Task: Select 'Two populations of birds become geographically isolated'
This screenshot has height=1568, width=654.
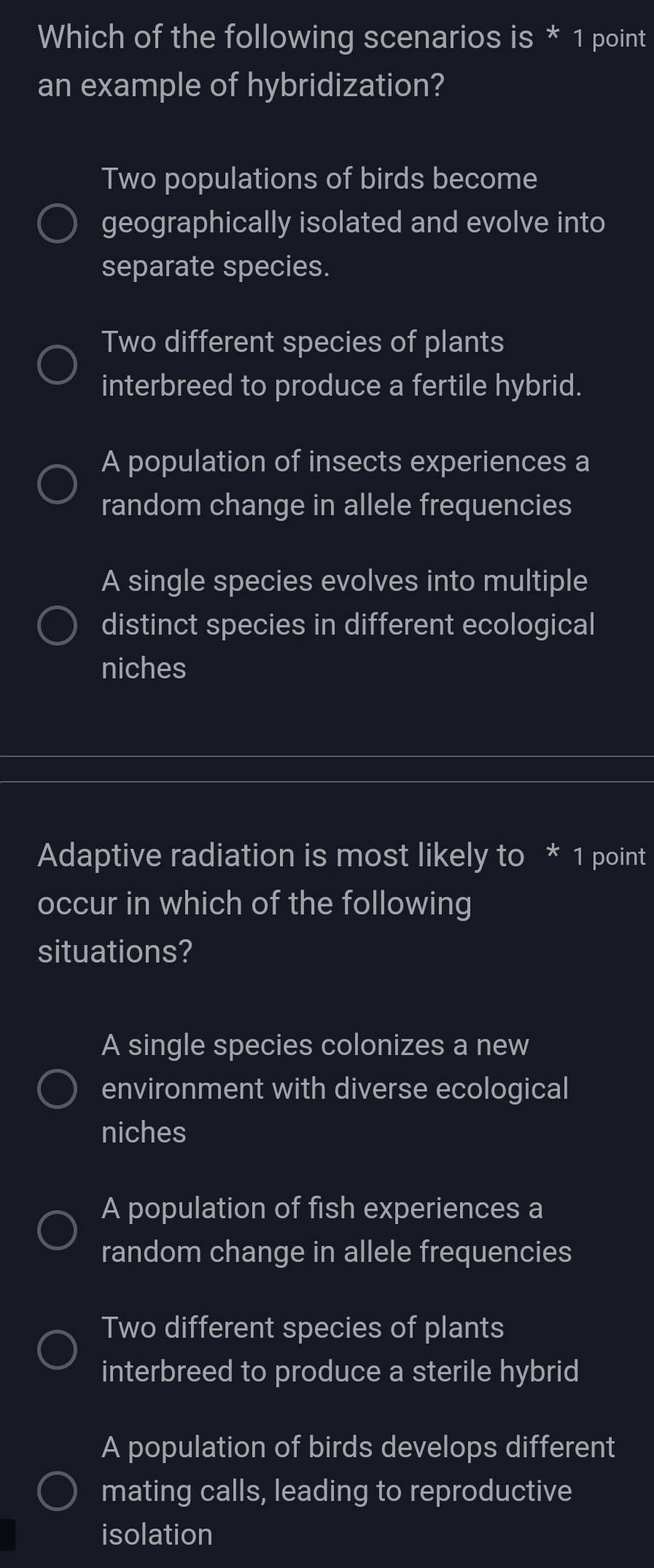Action: [x=58, y=222]
